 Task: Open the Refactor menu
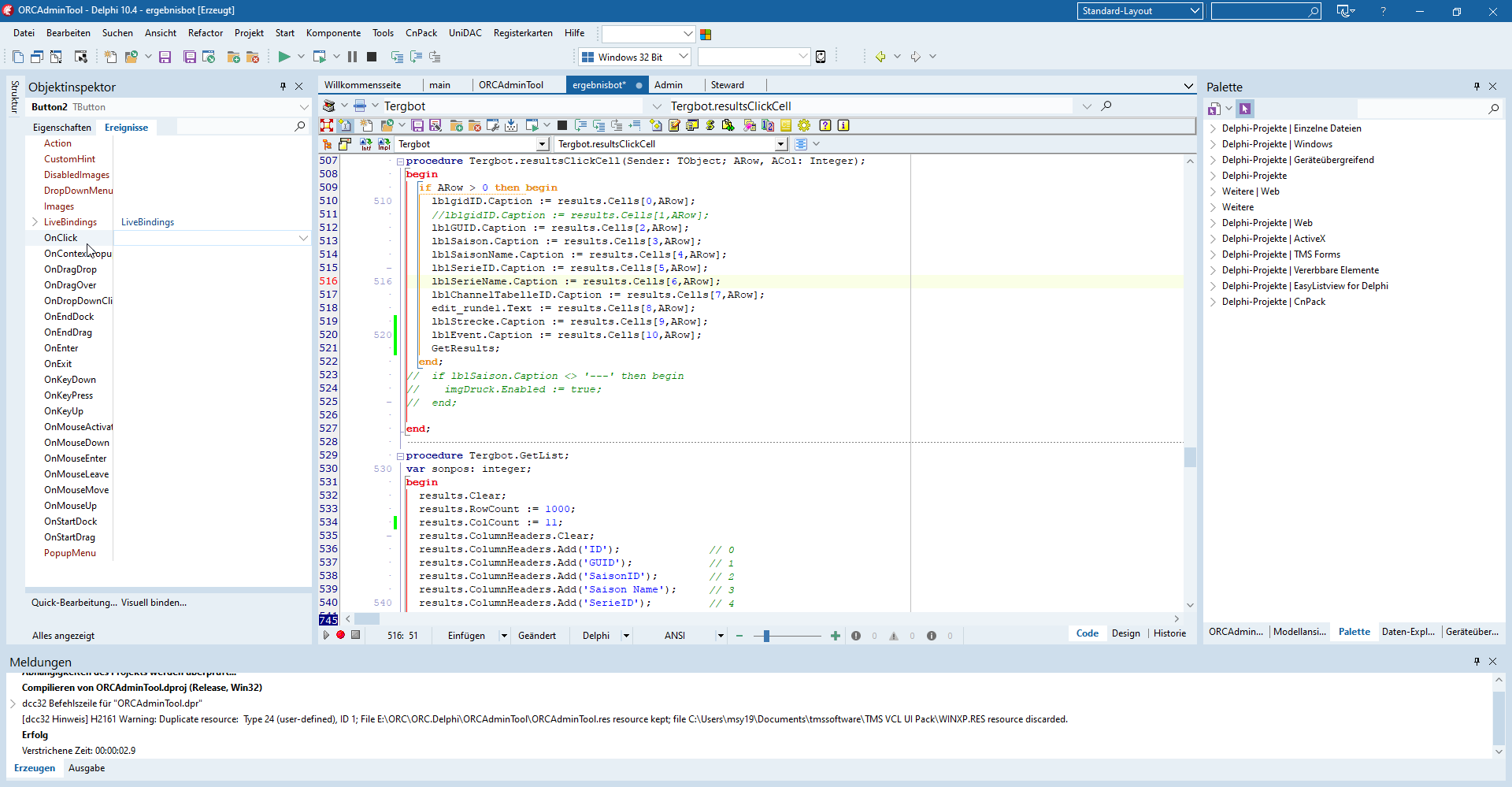click(205, 33)
